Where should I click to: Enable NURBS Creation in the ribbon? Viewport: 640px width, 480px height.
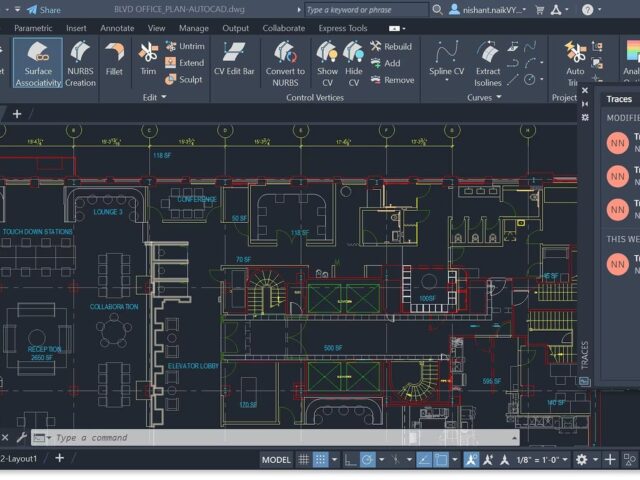click(80, 62)
